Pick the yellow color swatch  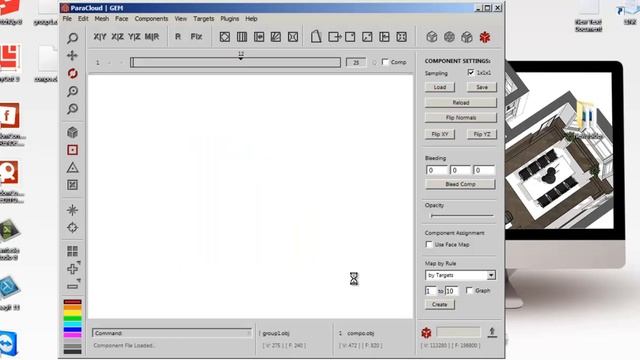[73, 313]
